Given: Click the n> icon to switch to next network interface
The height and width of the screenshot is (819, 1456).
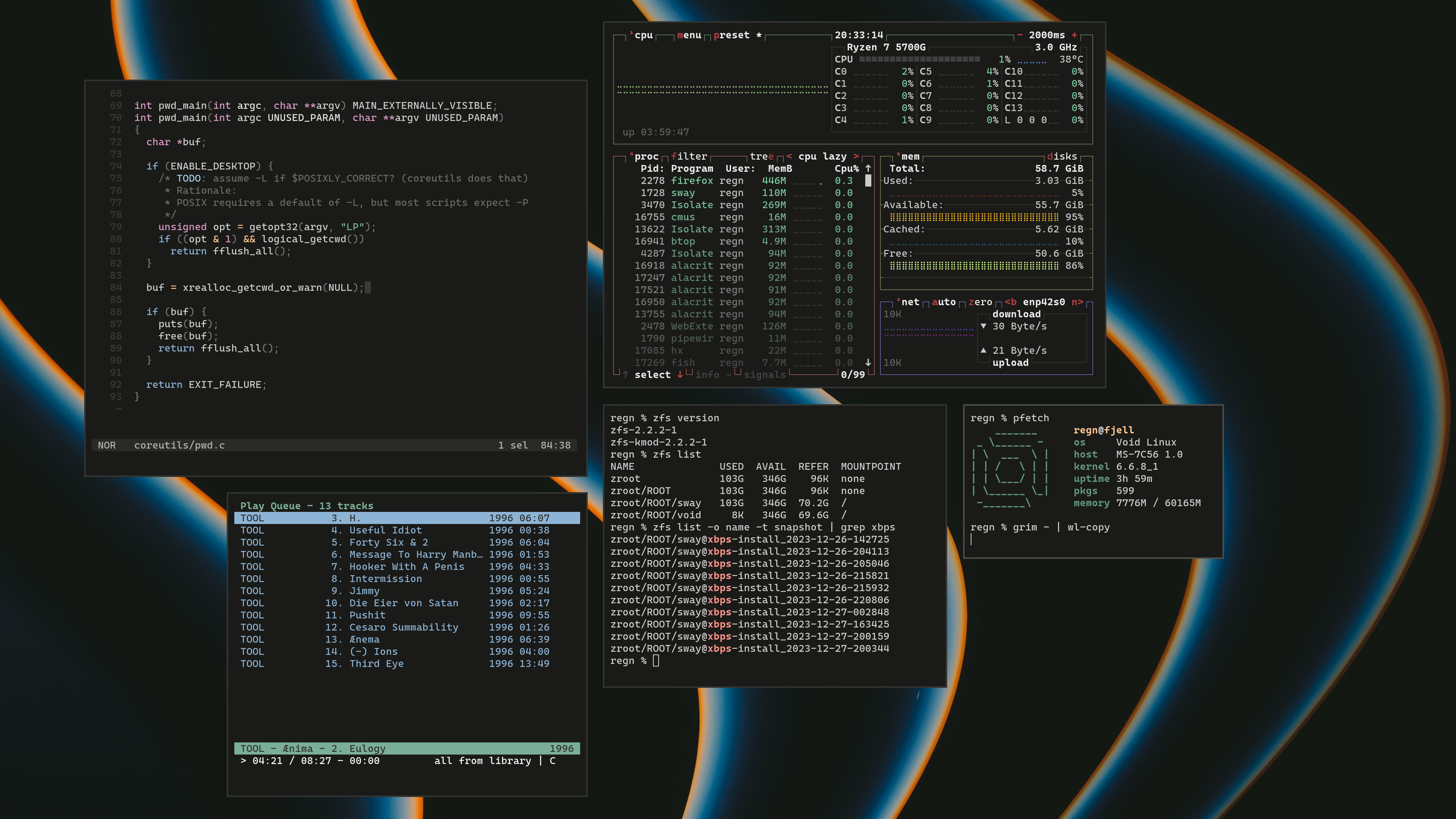Looking at the screenshot, I should (1078, 302).
